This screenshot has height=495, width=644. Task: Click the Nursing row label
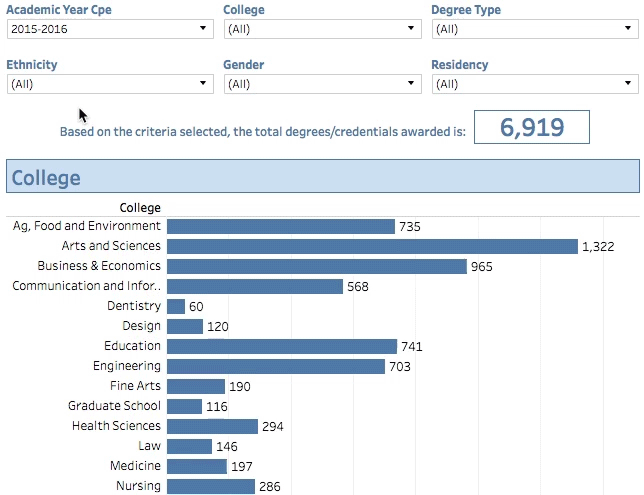pos(138,486)
